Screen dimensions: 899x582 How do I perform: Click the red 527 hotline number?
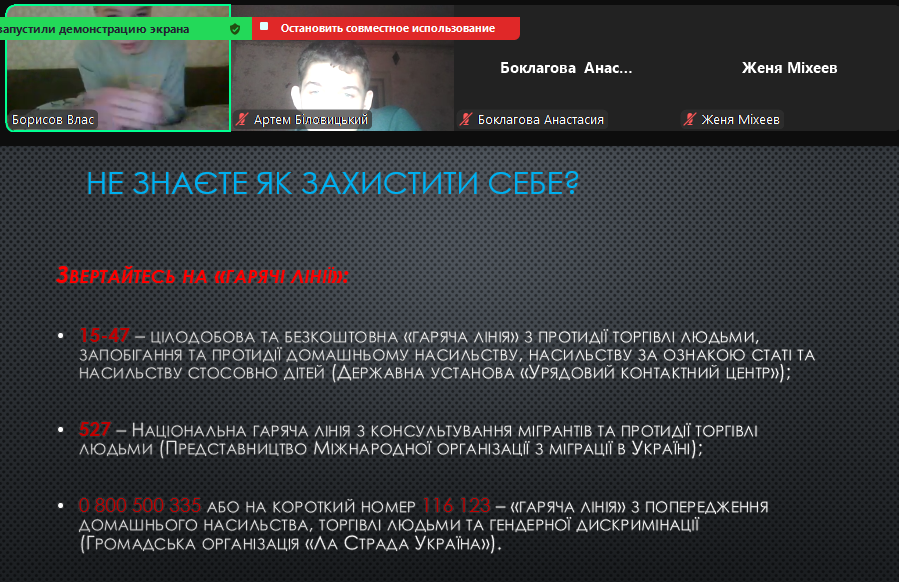pos(95,429)
